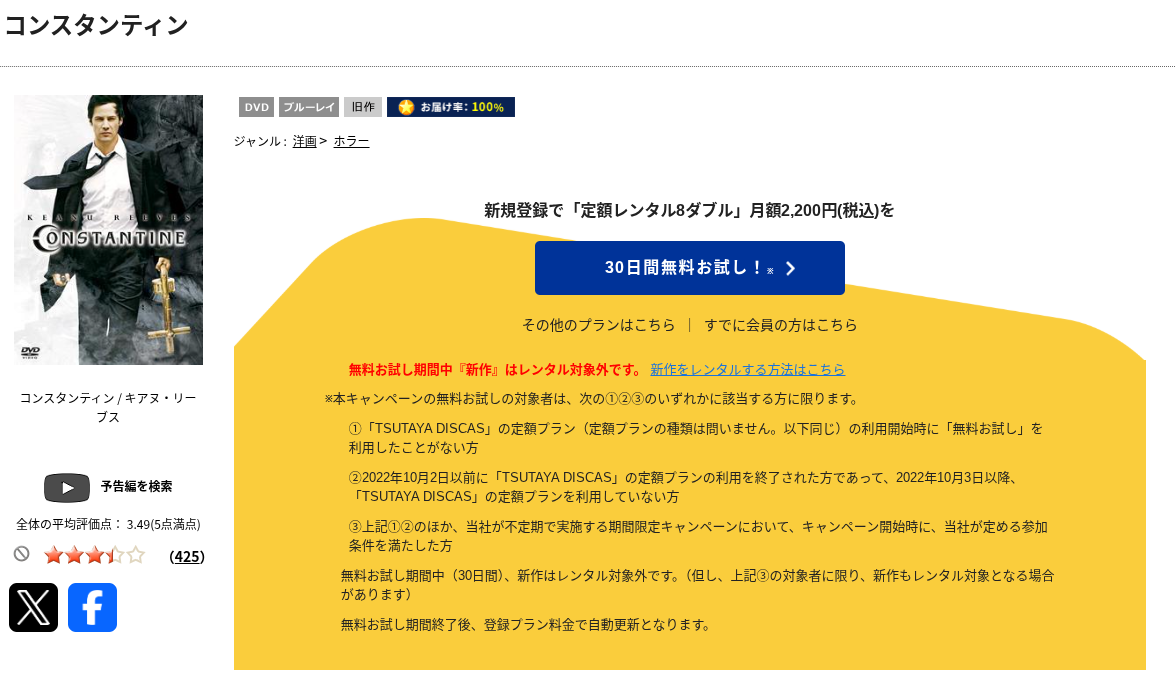Click the 無料お試し期間終了後 auto-renewal note
Image resolution: width=1176 pixels, height=683 pixels.
tap(526, 625)
